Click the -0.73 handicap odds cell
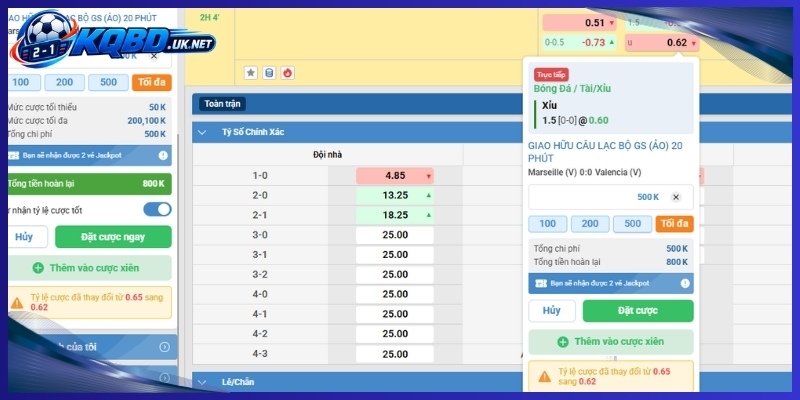 click(580, 42)
